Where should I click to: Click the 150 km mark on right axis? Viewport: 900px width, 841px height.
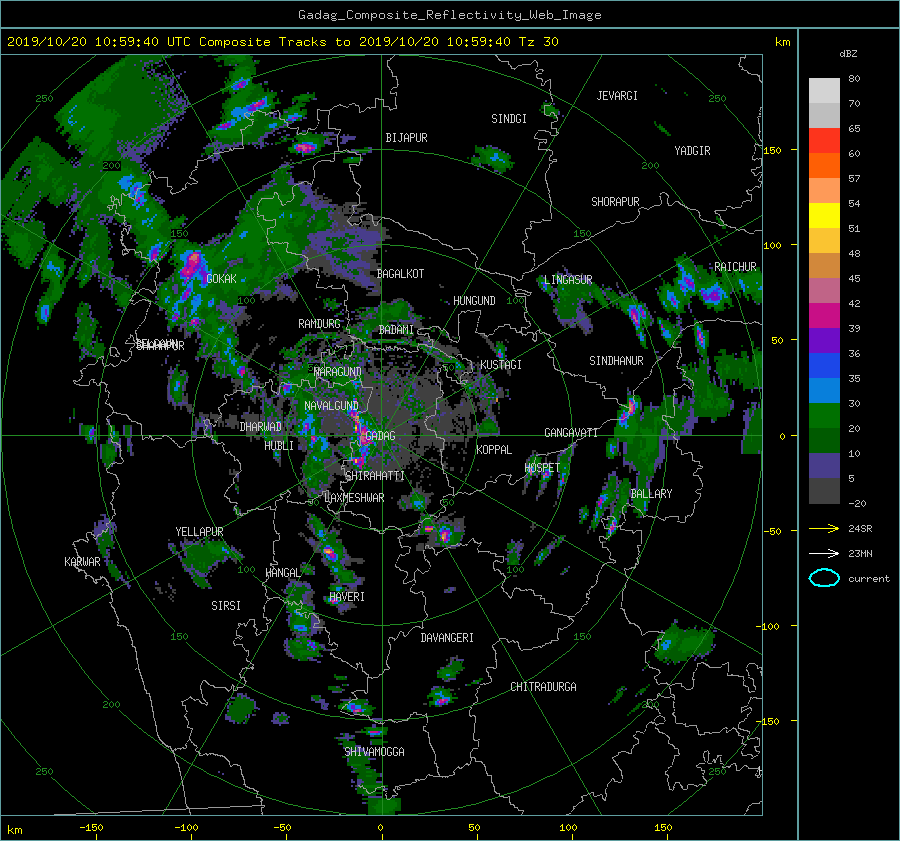coord(773,150)
